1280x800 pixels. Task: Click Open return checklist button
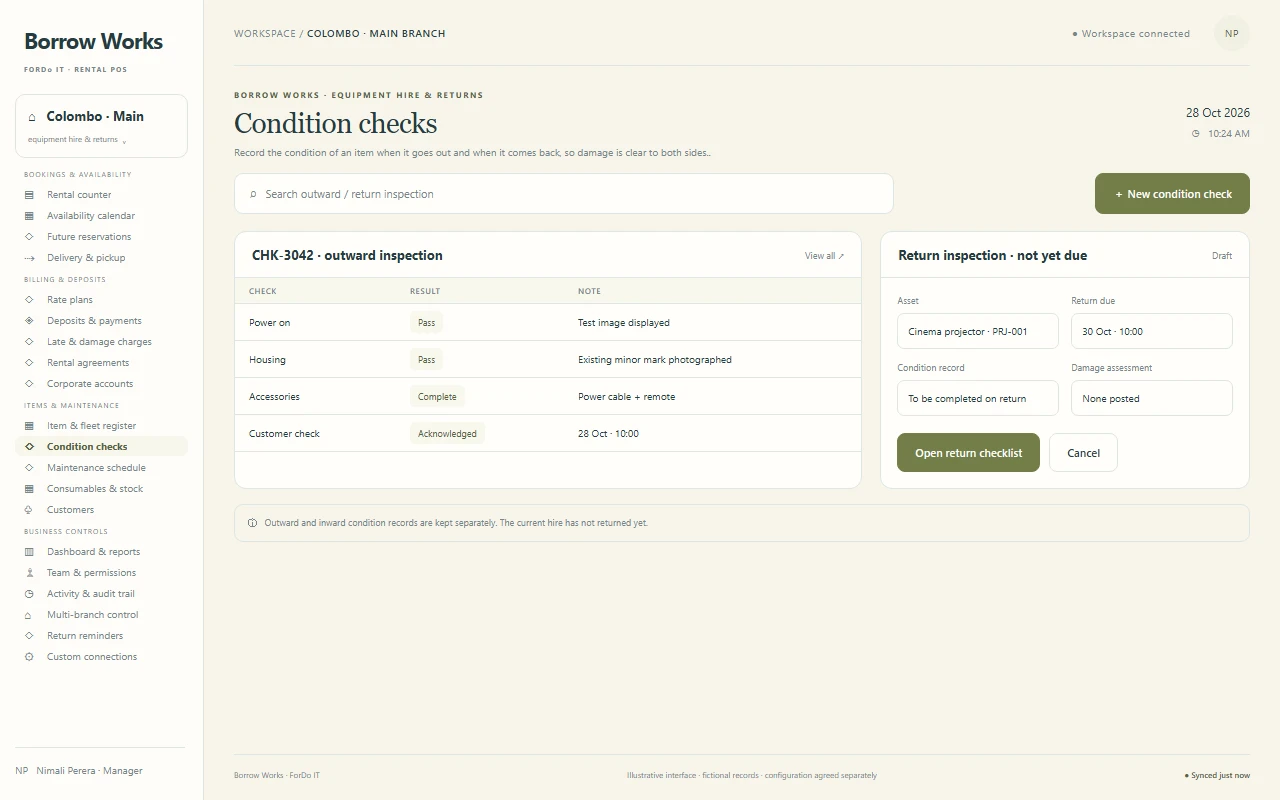point(968,453)
